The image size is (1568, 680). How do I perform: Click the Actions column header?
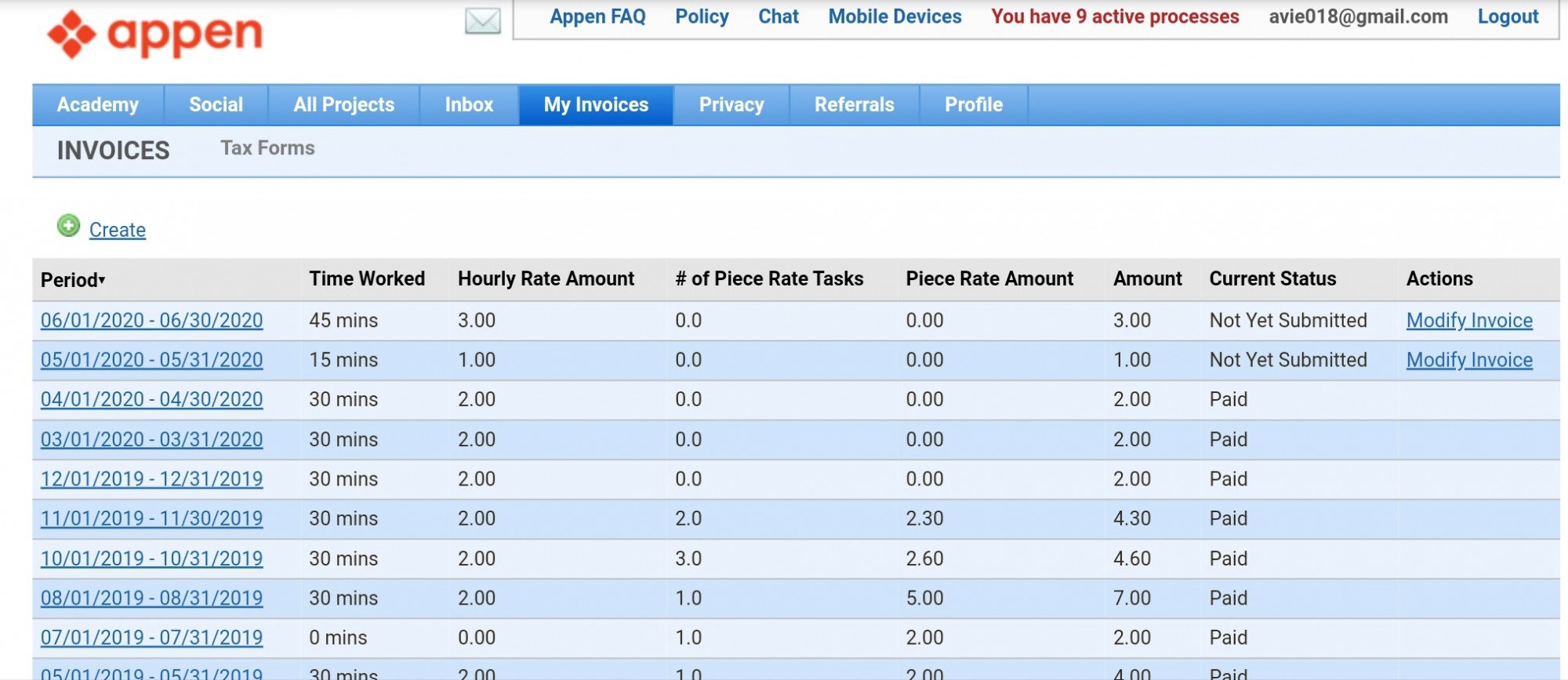pos(1439,278)
